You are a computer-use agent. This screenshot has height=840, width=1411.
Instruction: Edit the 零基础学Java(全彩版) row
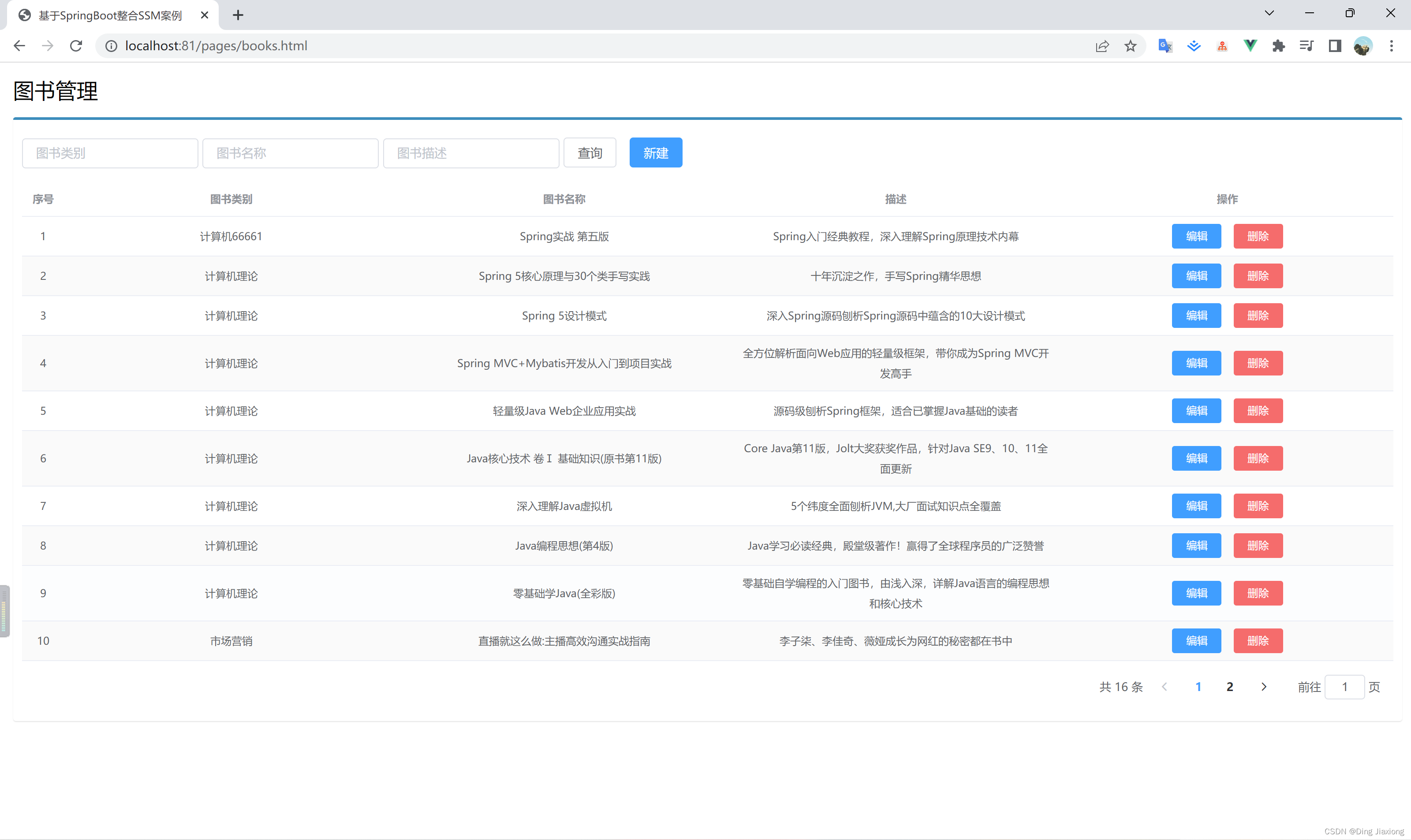(1196, 593)
